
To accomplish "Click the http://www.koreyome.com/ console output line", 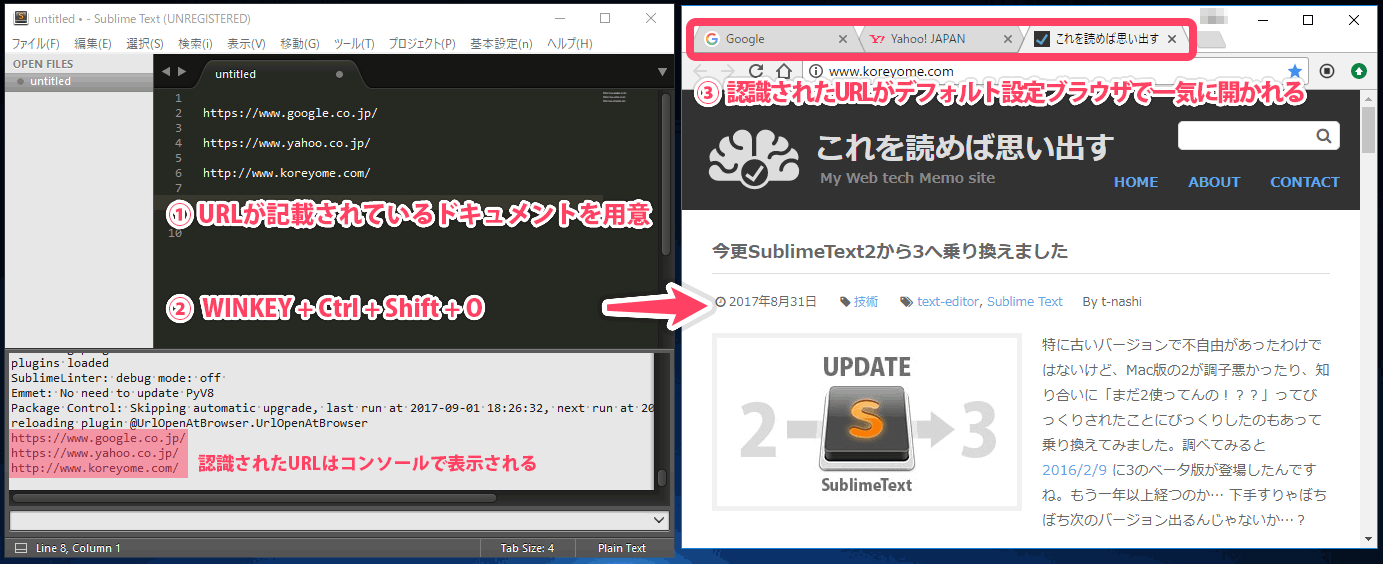I will (x=95, y=468).
